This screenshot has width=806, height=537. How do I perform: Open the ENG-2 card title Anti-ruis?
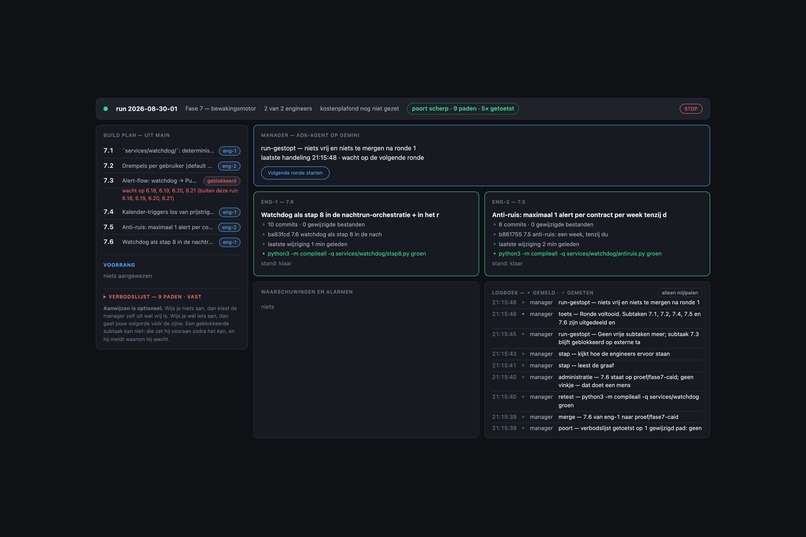click(579, 215)
